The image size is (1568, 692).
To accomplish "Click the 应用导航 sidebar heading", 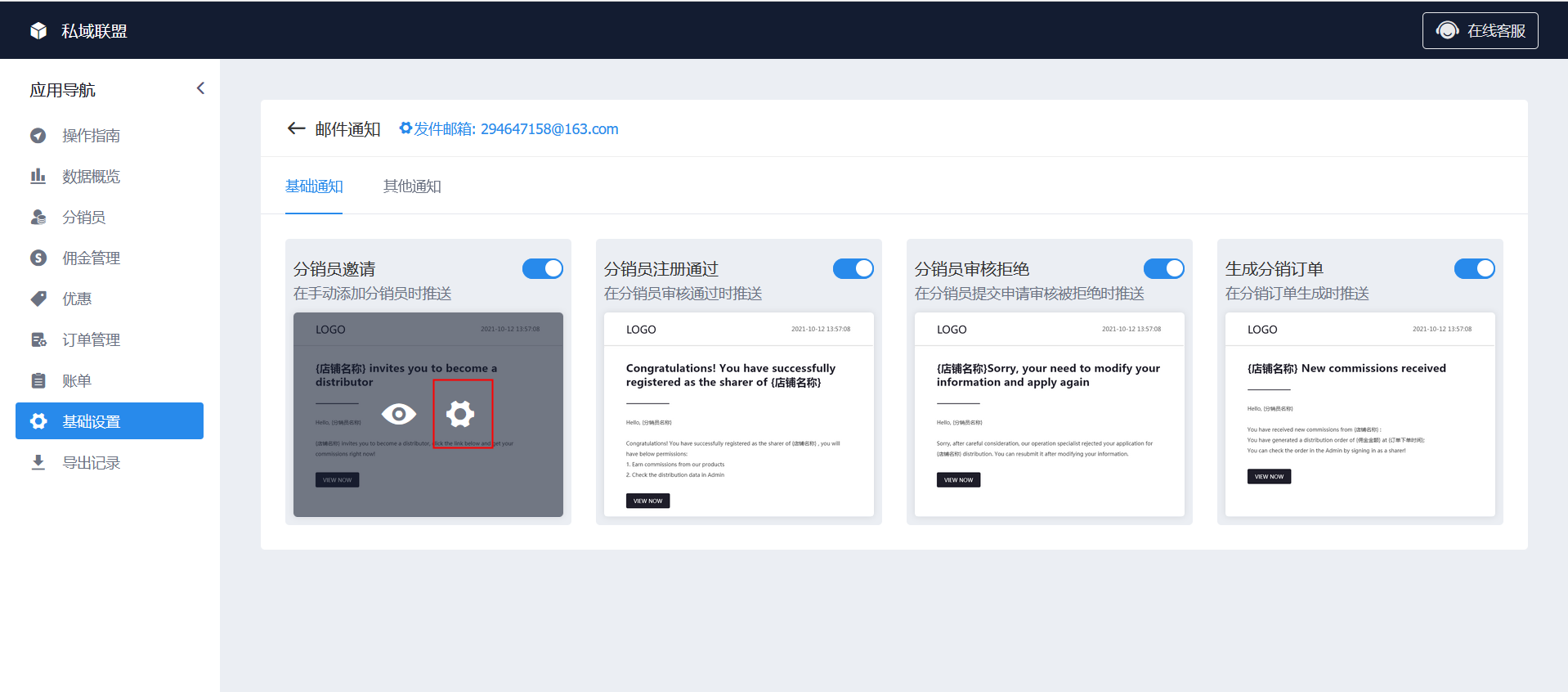I will pyautogui.click(x=62, y=90).
